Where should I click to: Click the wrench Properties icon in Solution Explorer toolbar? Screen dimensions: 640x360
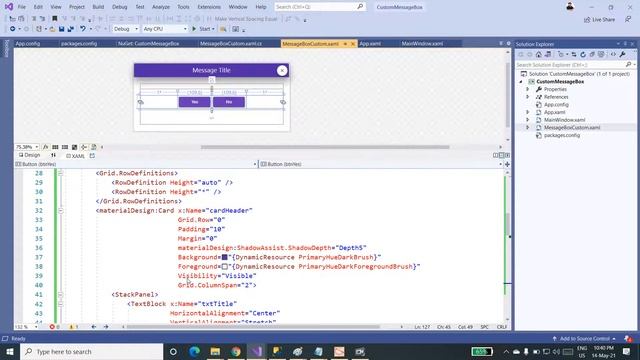click(622, 54)
